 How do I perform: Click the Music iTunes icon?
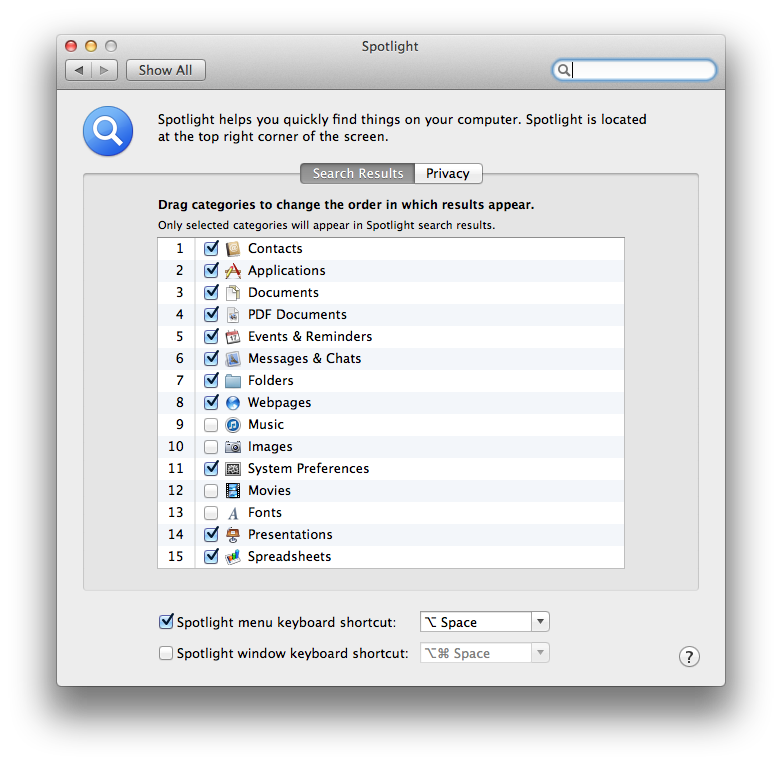tap(233, 425)
